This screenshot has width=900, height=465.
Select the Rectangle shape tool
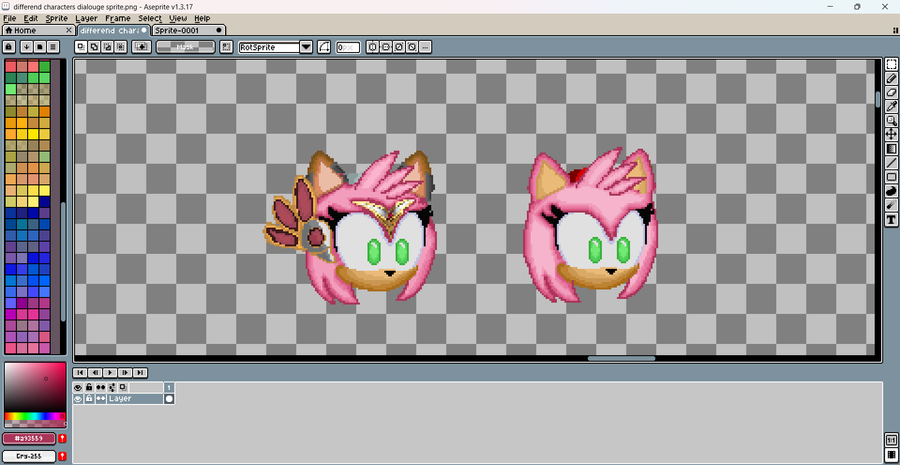click(x=891, y=177)
